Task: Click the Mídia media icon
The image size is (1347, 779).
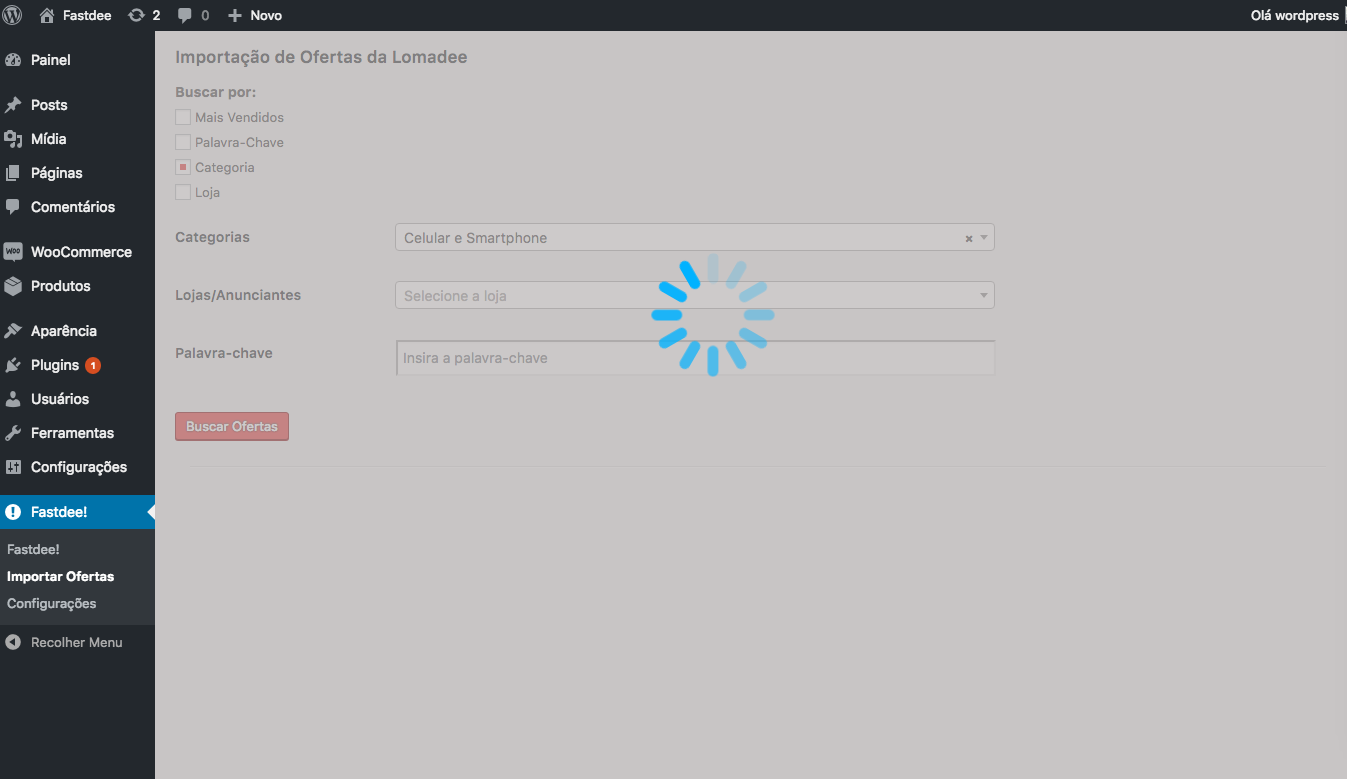Action: click(x=13, y=139)
